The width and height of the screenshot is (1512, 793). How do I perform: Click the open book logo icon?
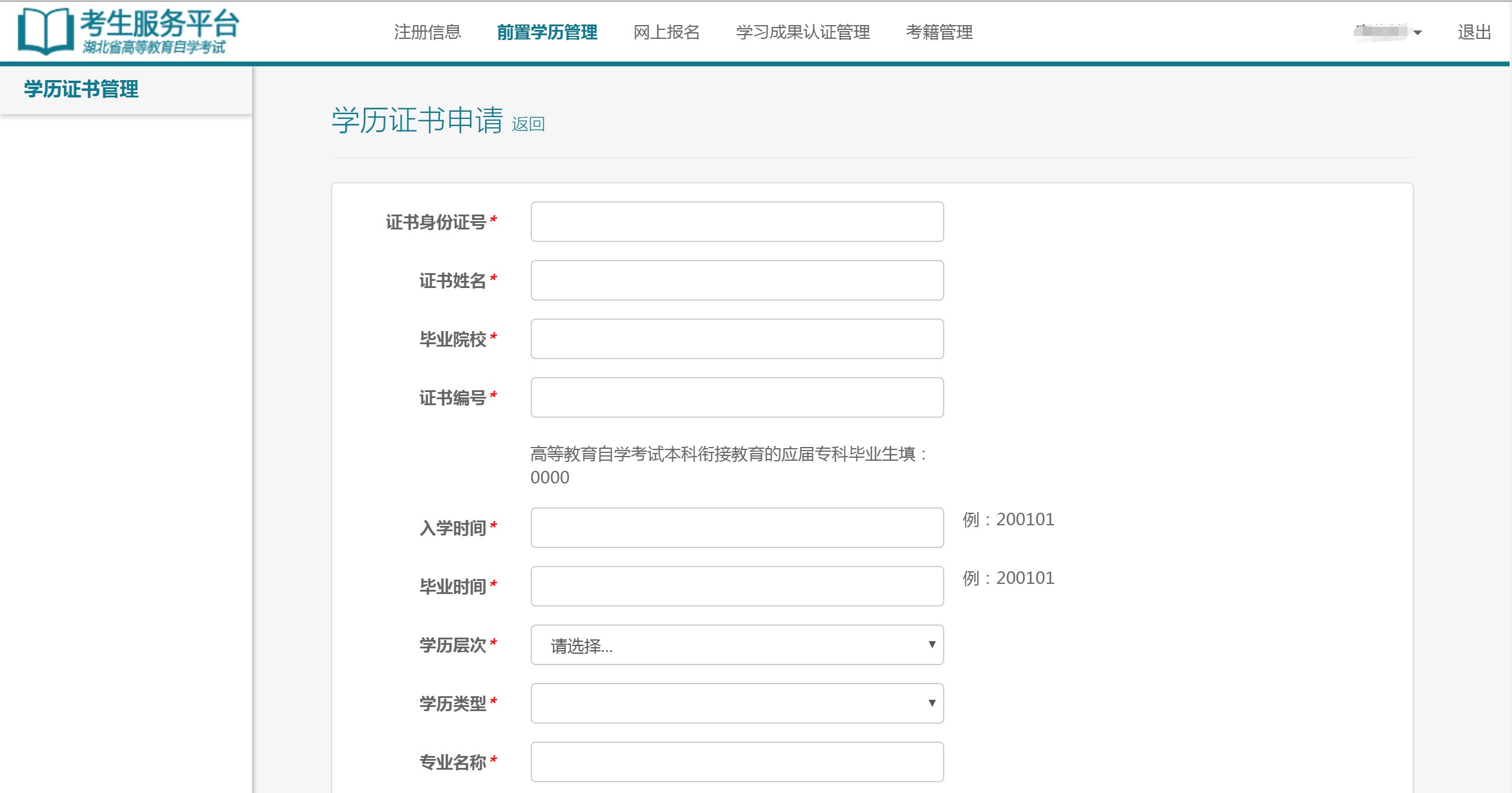(x=45, y=31)
